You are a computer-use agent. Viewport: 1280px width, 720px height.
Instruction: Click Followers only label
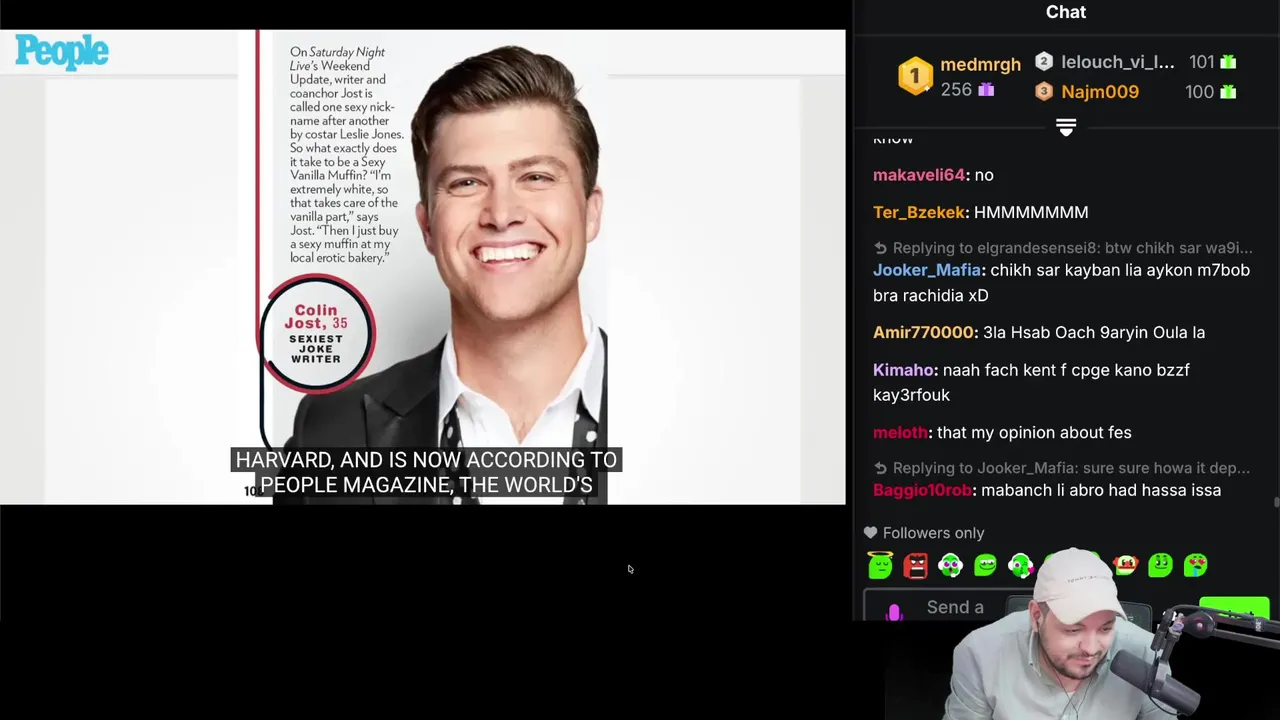tap(933, 533)
